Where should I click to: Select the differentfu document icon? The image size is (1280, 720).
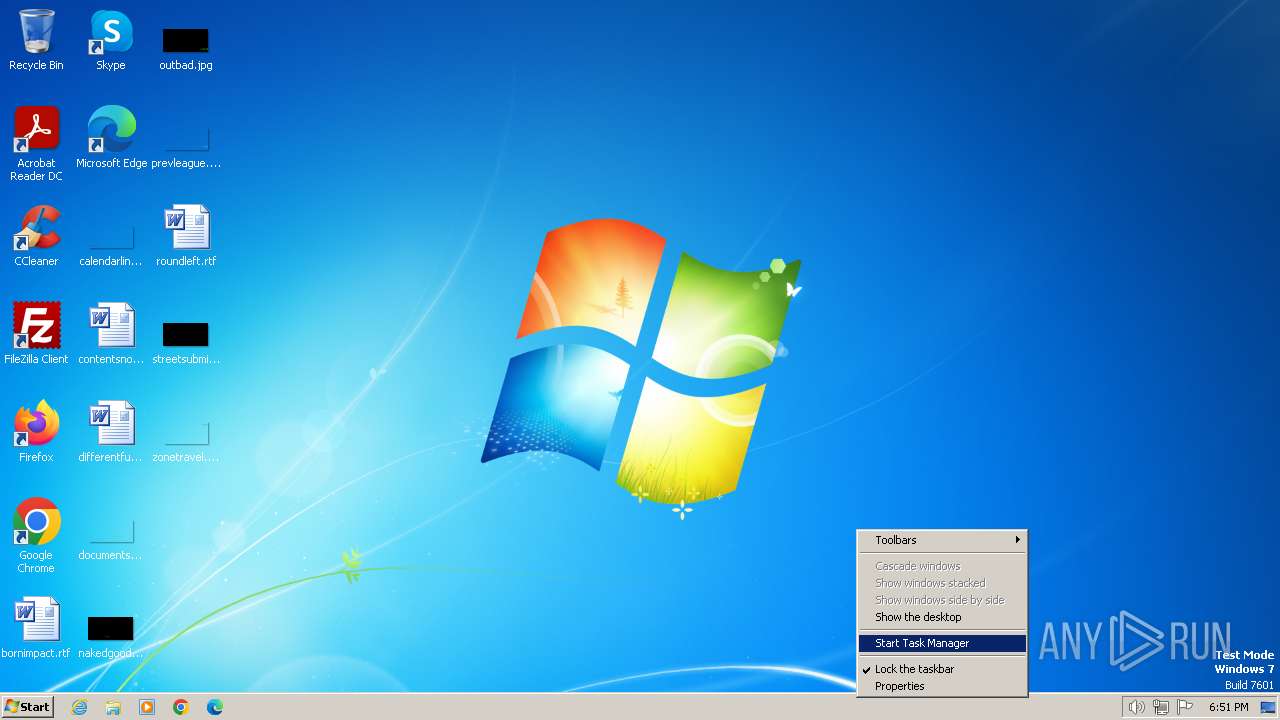111,432
